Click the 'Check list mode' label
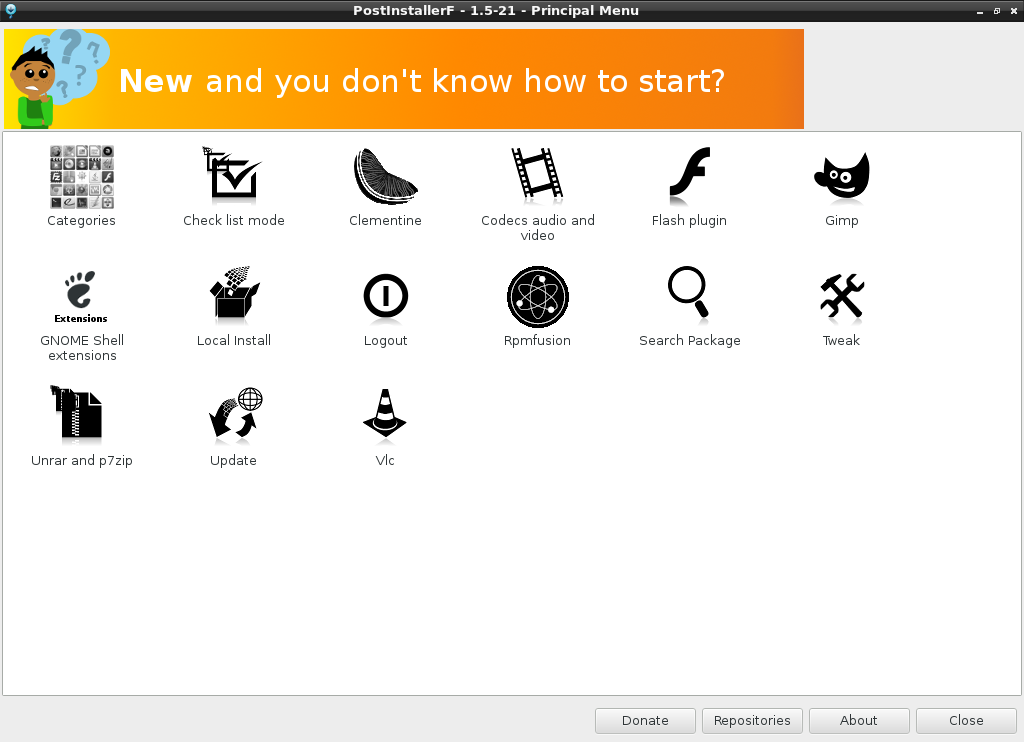Screen dimensions: 1024x742 [x=234, y=220]
